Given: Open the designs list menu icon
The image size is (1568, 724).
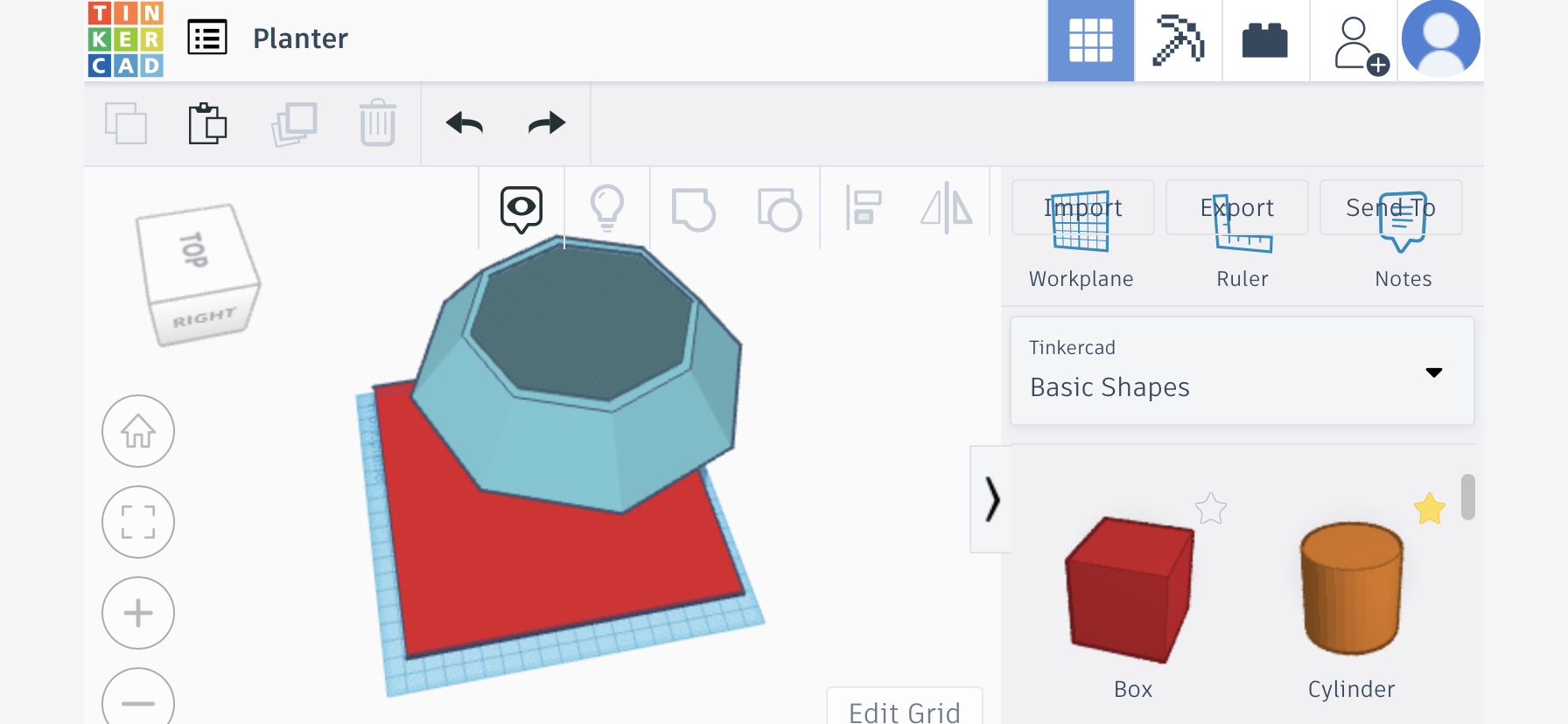Looking at the screenshot, I should point(207,38).
